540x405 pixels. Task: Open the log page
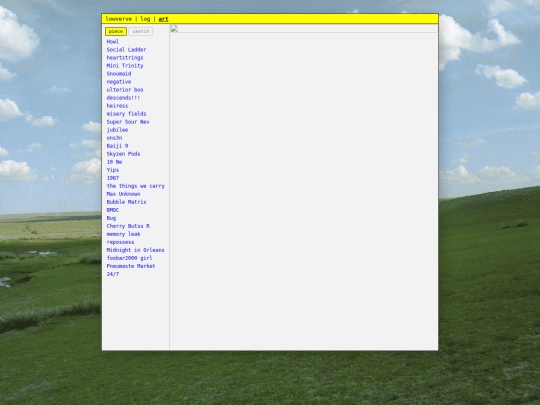coord(145,19)
